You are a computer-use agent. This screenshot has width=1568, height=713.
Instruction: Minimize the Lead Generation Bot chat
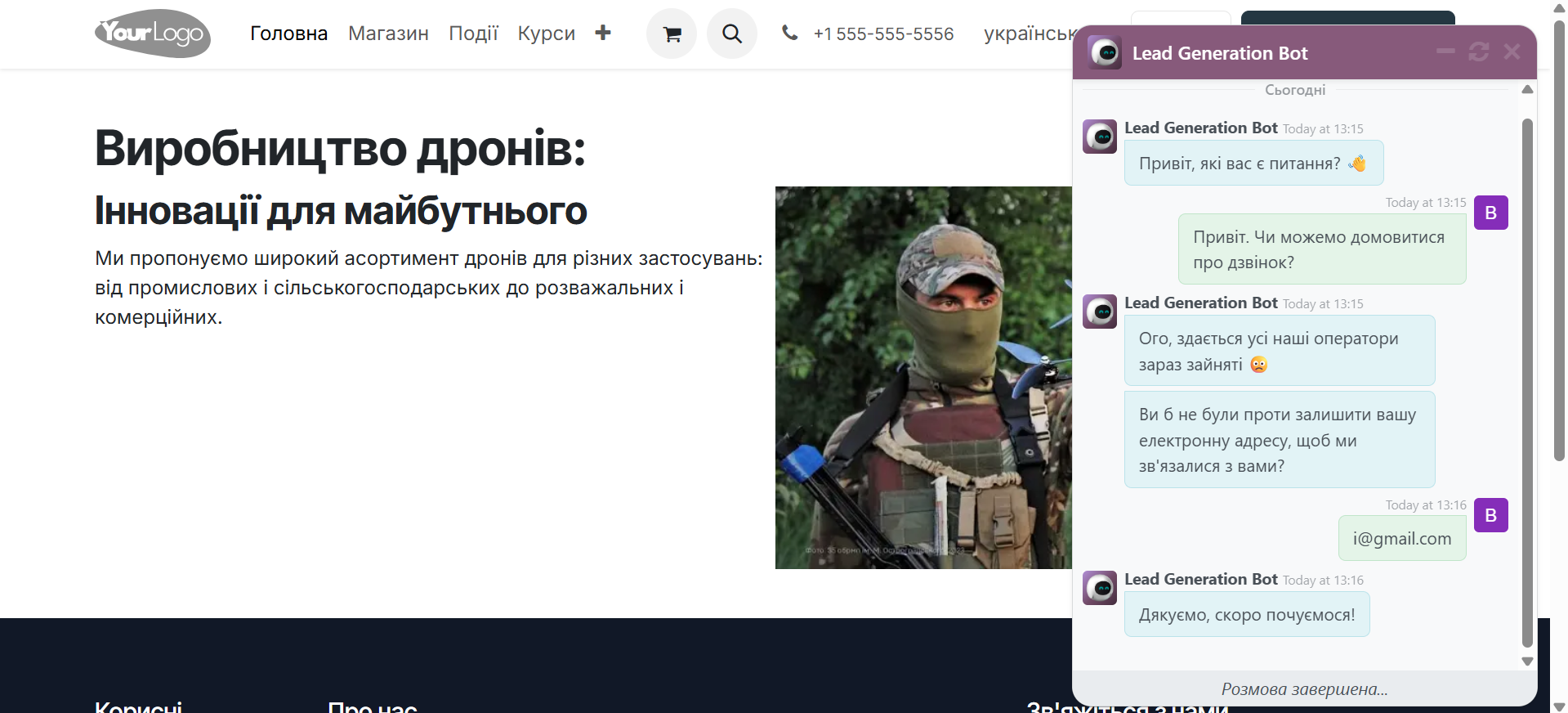(x=1445, y=52)
